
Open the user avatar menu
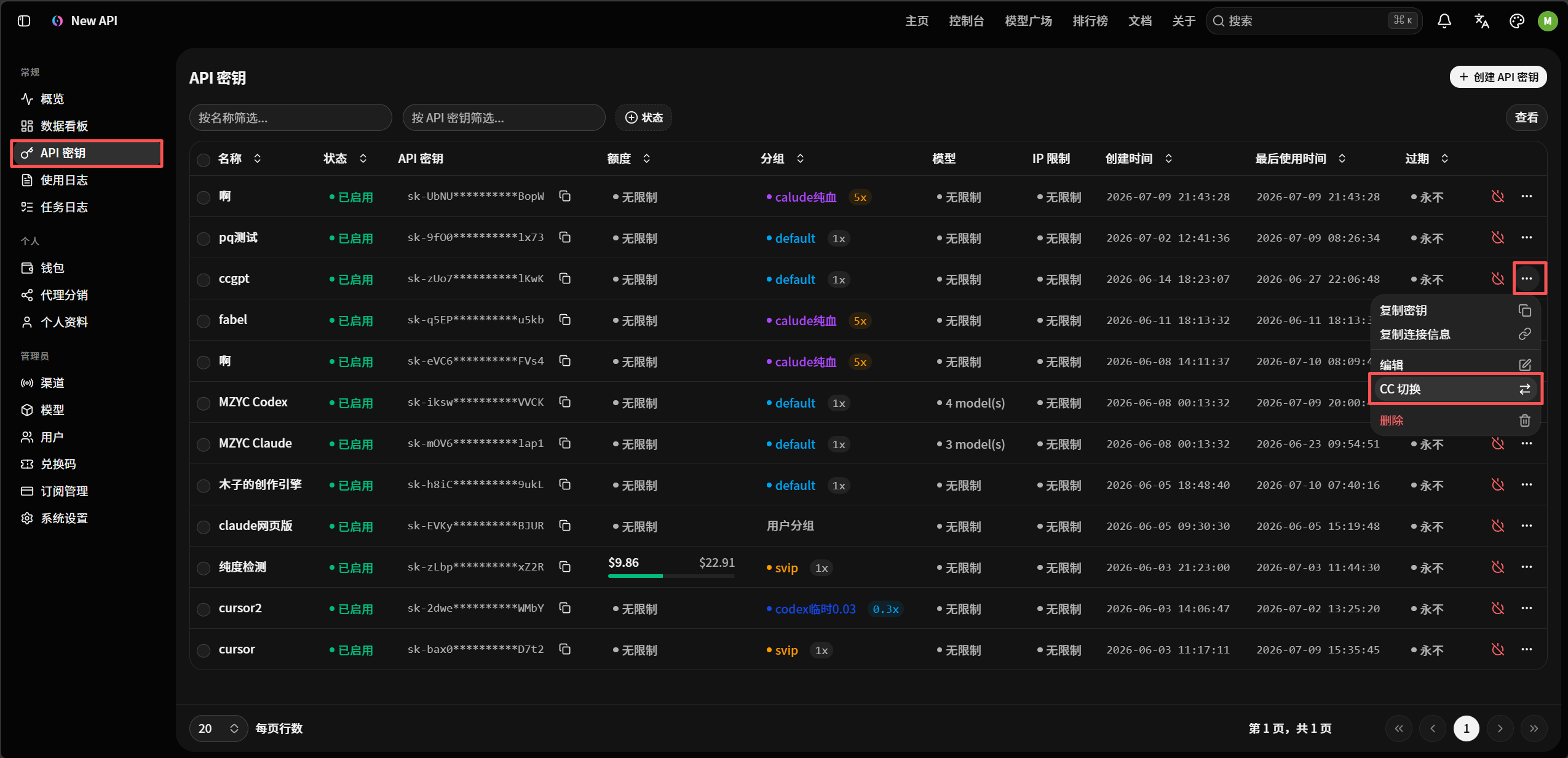pos(1548,21)
